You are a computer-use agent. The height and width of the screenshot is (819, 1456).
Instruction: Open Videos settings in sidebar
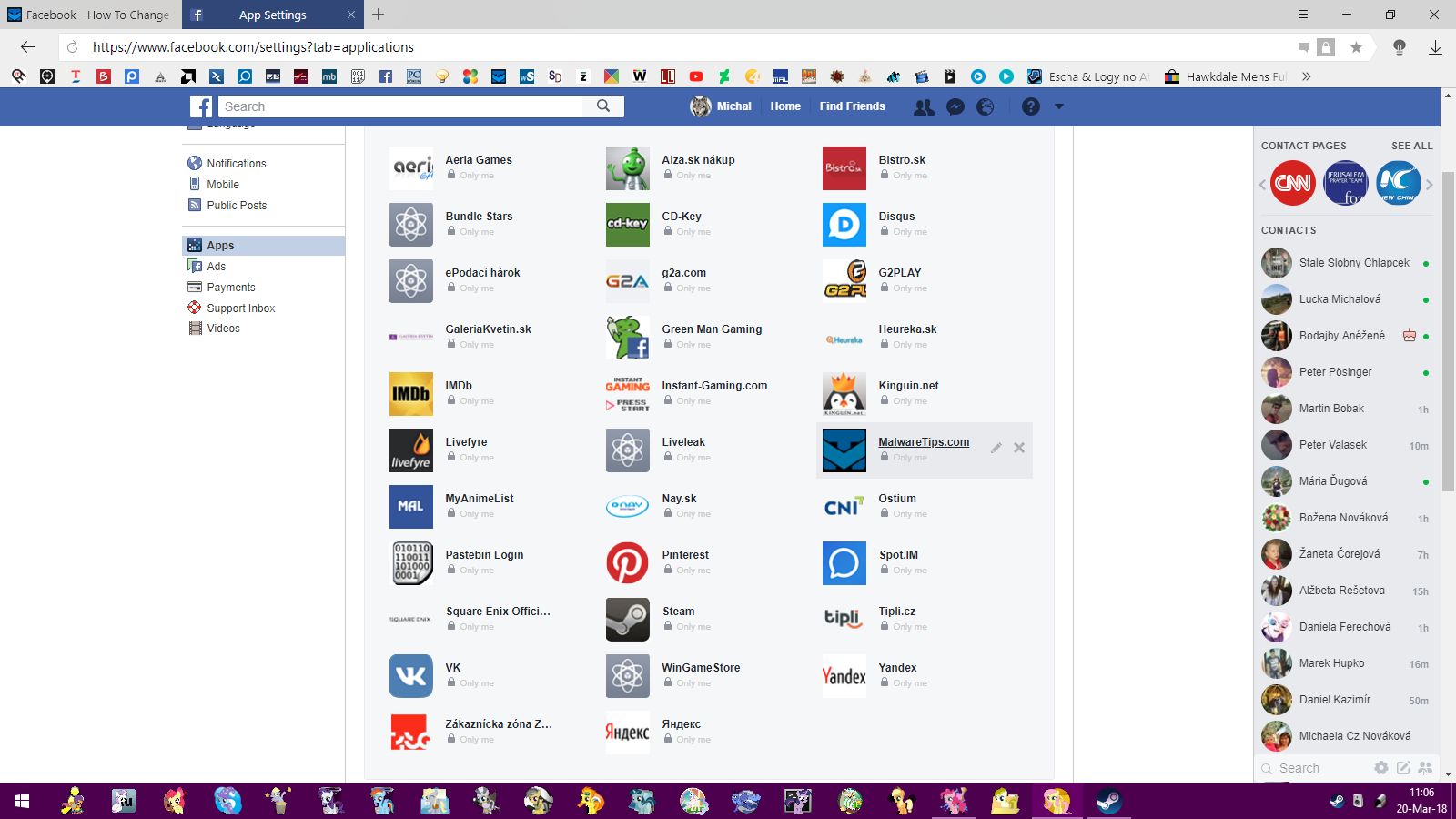(223, 329)
